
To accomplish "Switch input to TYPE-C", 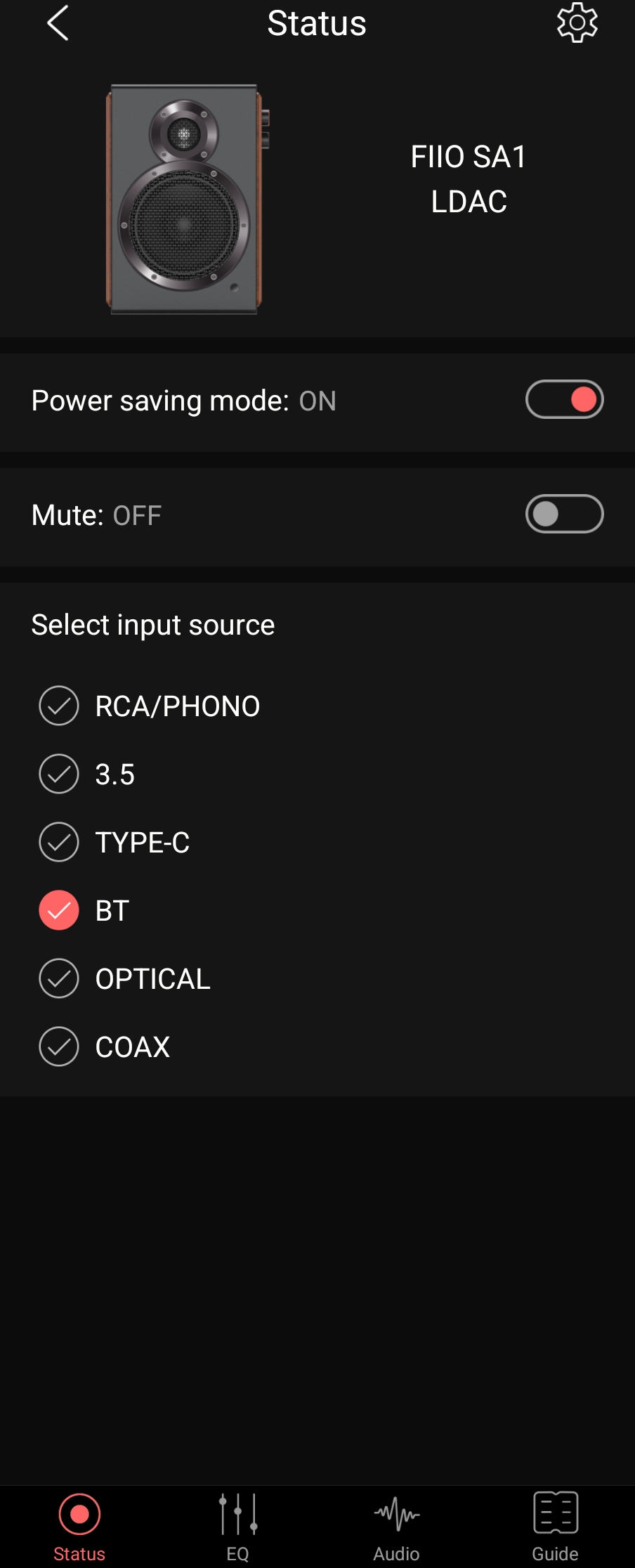I will (59, 842).
